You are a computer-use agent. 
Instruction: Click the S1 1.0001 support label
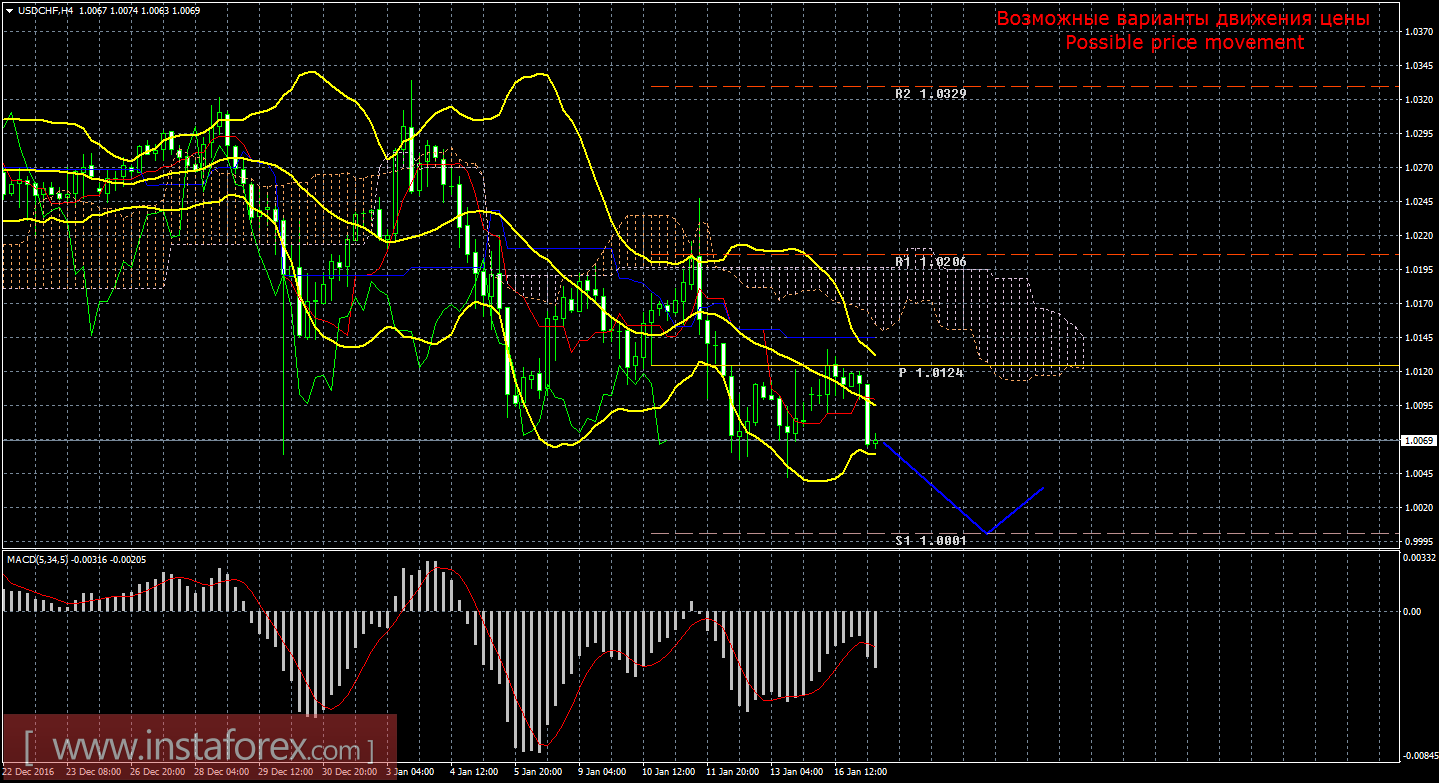930,540
